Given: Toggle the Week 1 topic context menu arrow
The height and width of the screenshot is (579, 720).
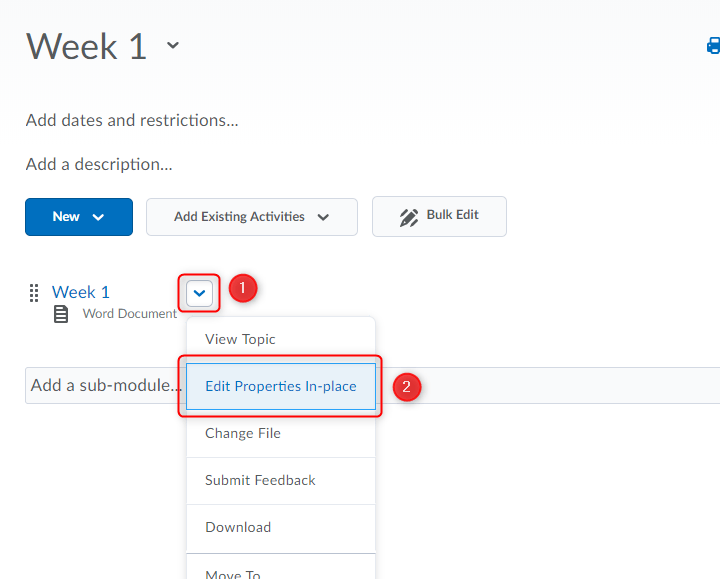Looking at the screenshot, I should 201,293.
